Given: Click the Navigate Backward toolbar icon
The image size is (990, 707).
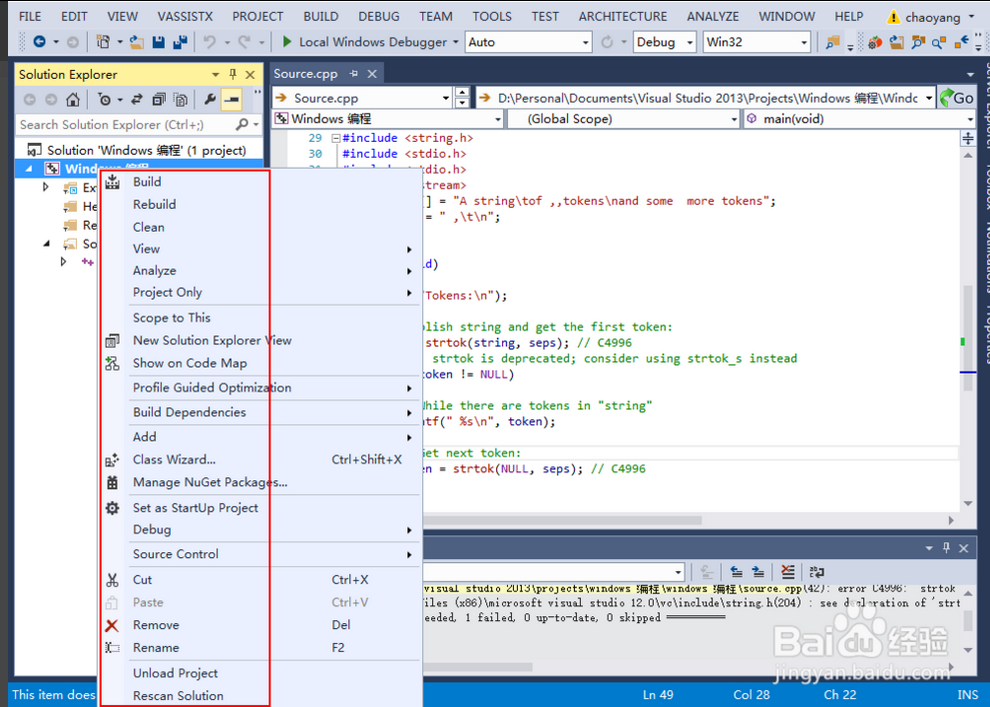Looking at the screenshot, I should (x=39, y=42).
